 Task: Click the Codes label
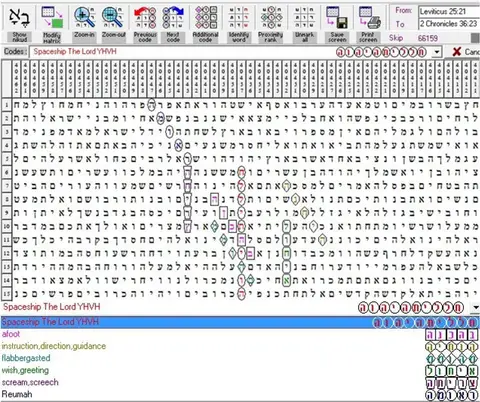pyautogui.click(x=15, y=52)
